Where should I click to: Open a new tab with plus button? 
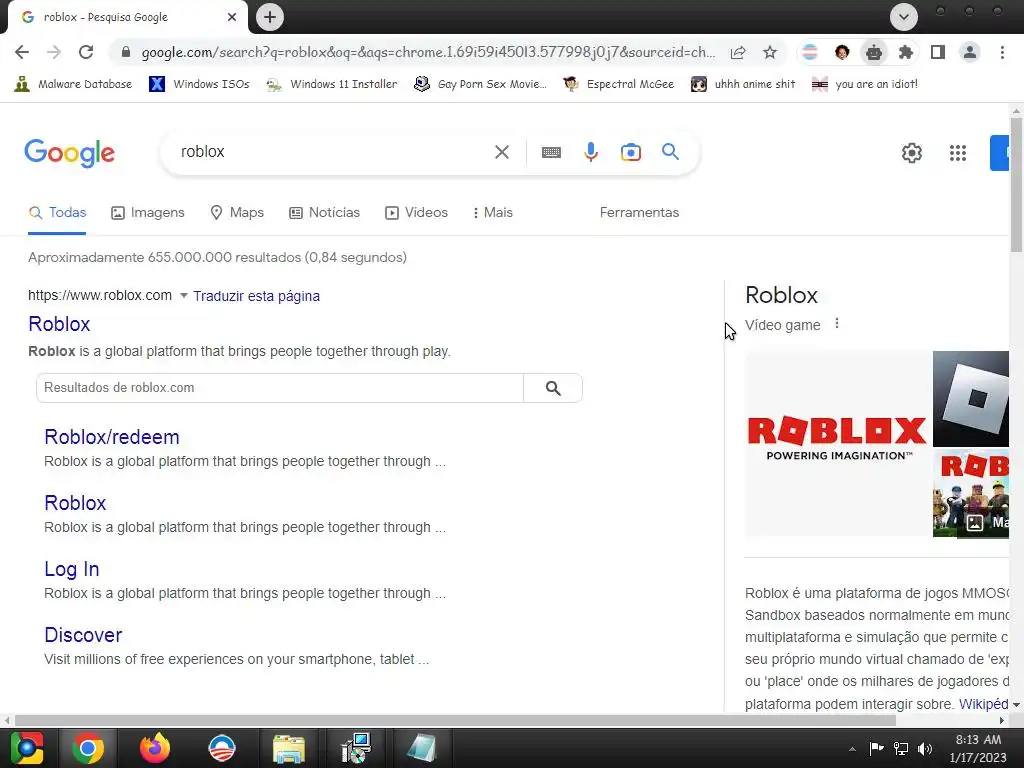point(270,17)
